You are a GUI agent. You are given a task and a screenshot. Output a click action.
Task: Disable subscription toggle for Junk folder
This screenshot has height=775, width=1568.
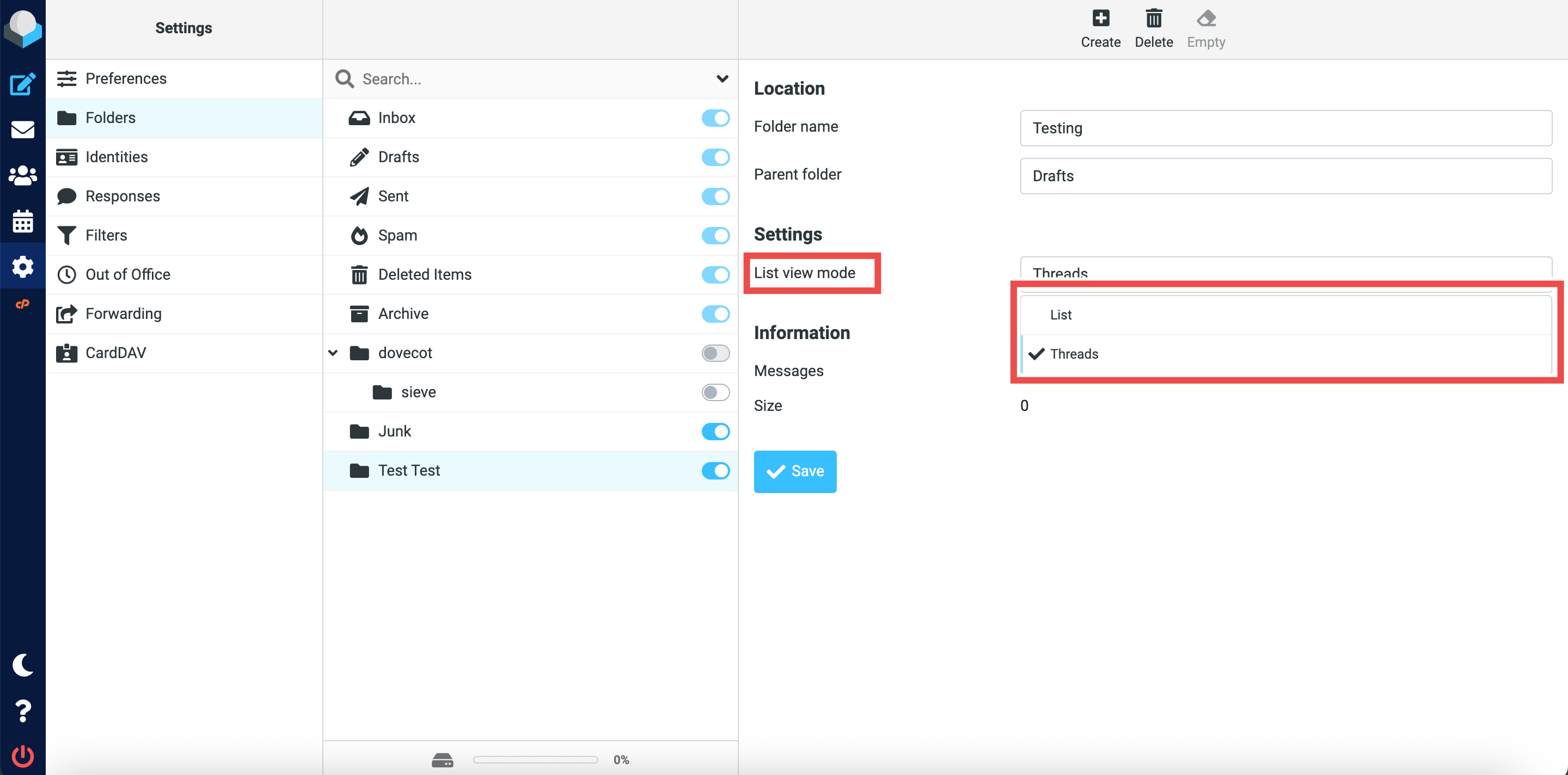715,431
